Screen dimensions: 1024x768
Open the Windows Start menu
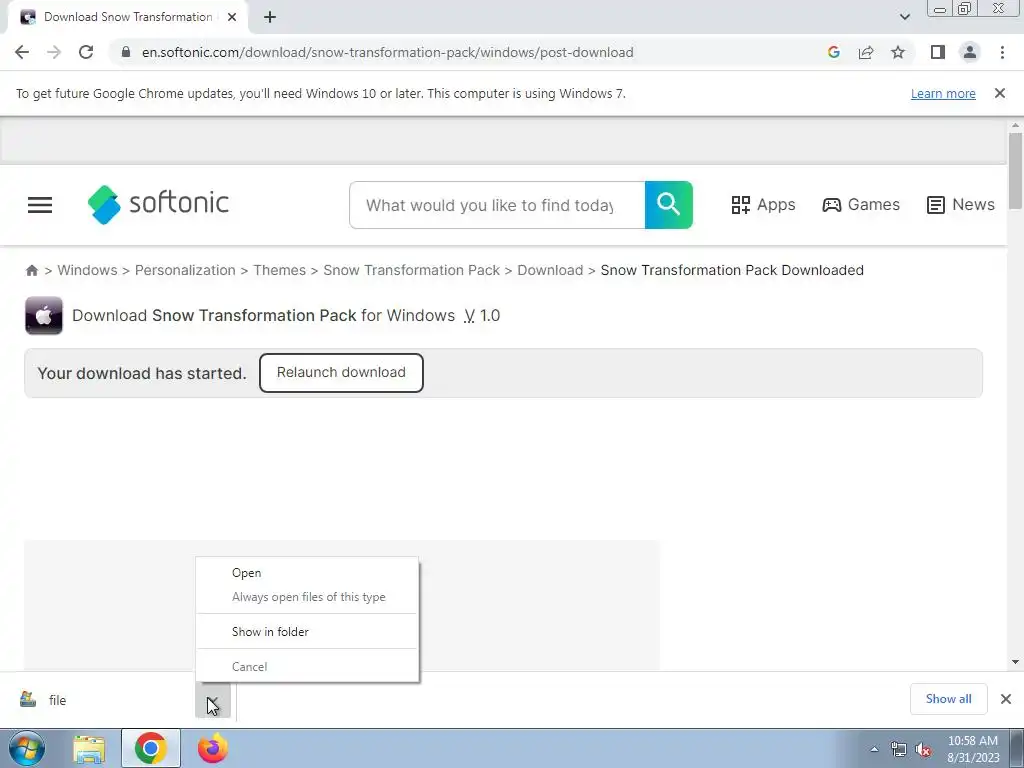27,748
